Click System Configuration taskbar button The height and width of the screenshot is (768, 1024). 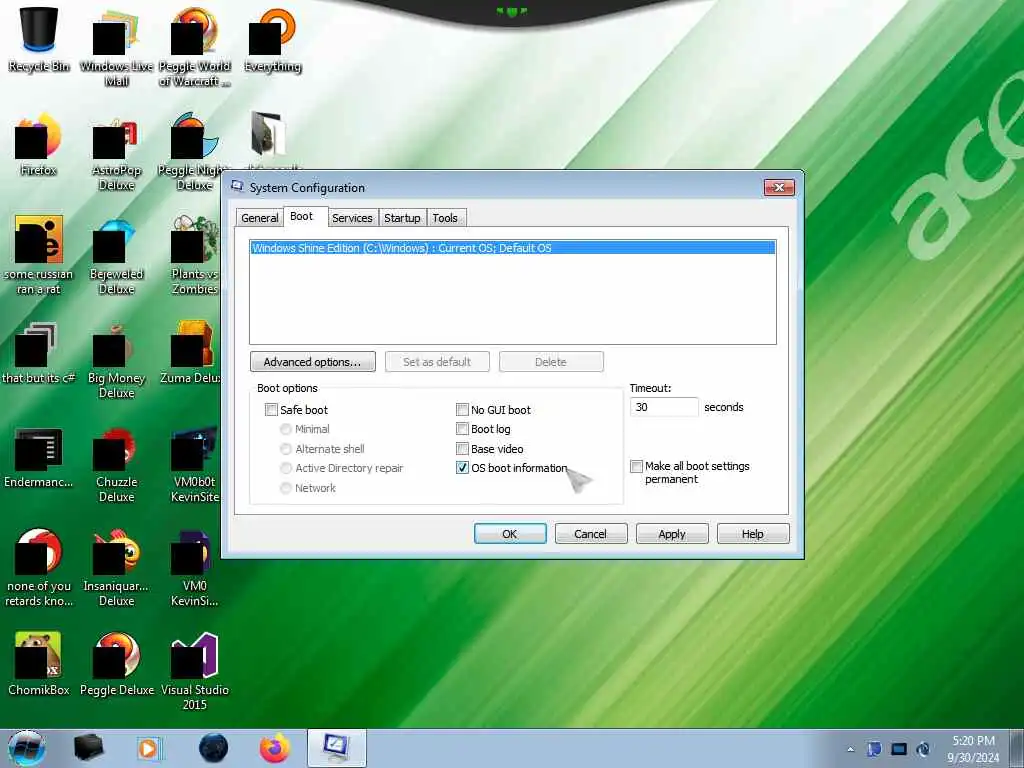(x=336, y=748)
